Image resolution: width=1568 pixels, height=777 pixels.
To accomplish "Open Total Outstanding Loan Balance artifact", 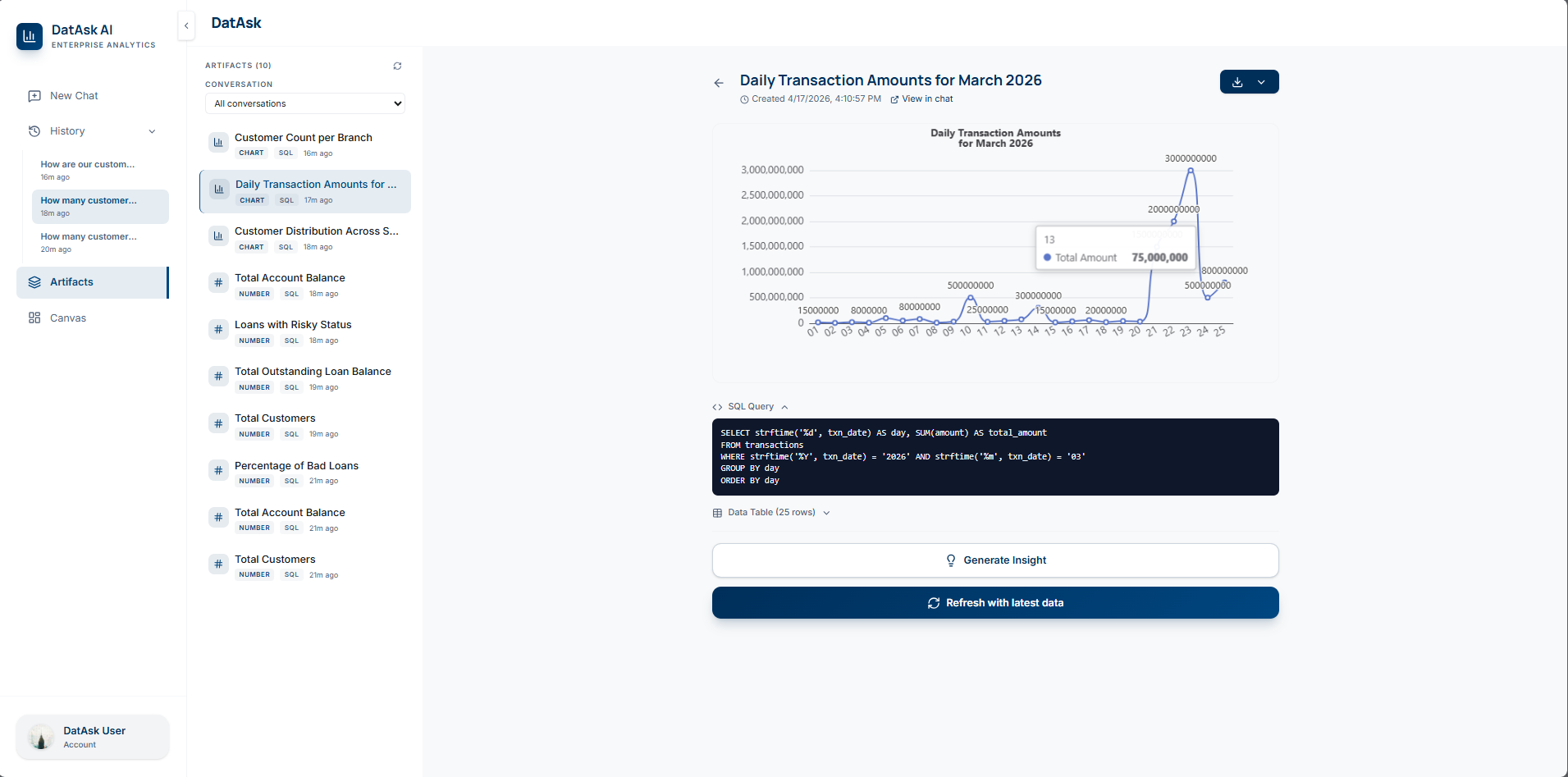I will tap(305, 378).
